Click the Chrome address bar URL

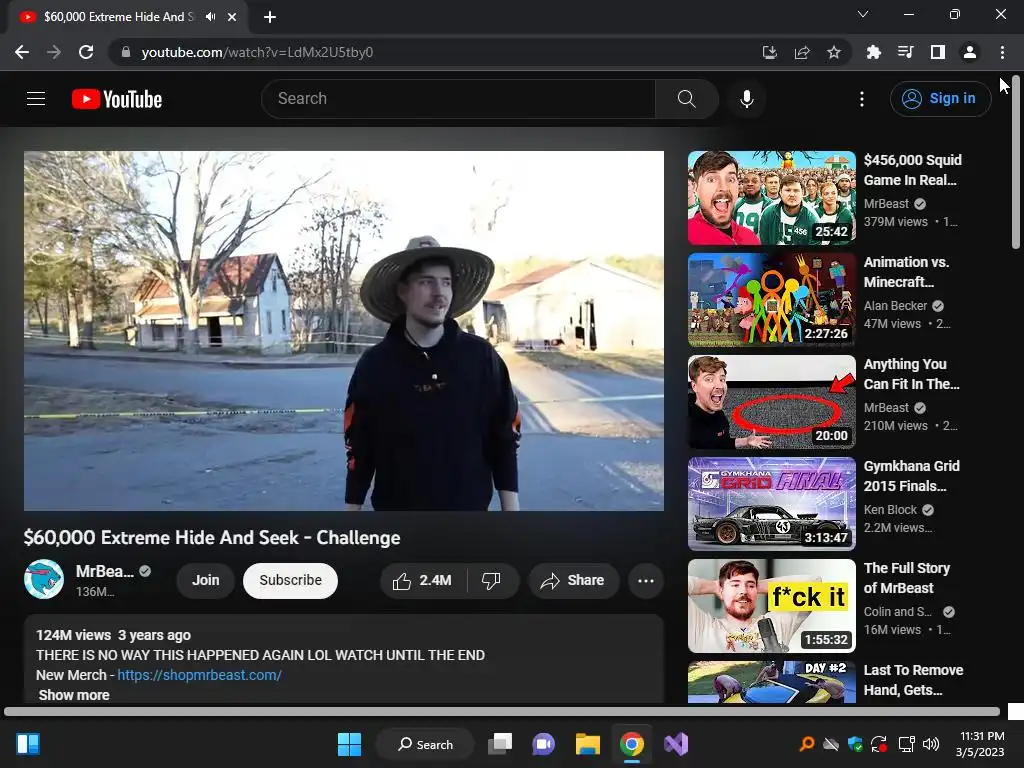(x=257, y=52)
